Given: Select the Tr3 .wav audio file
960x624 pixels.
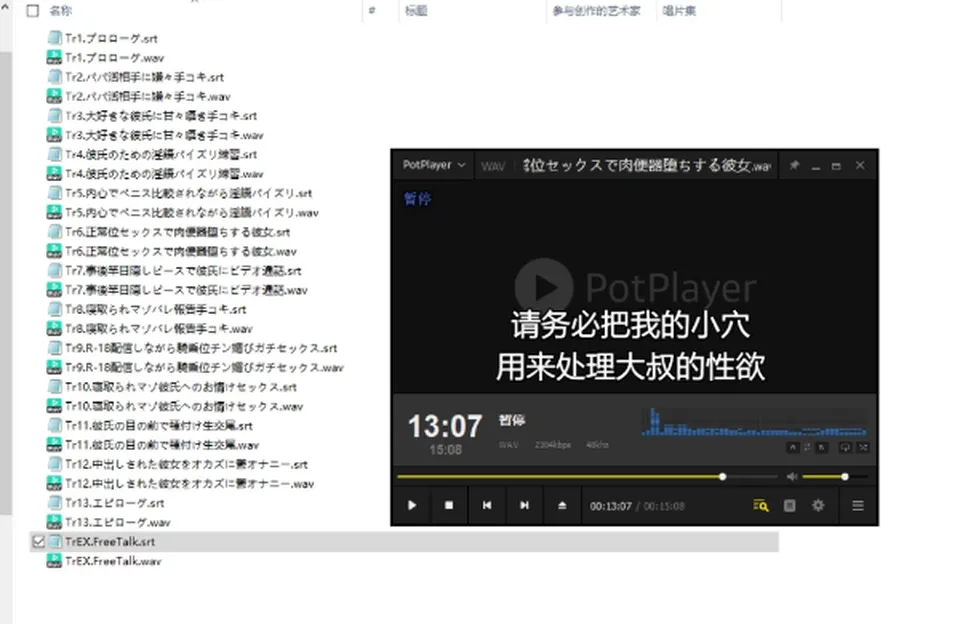Looking at the screenshot, I should coord(155,135).
